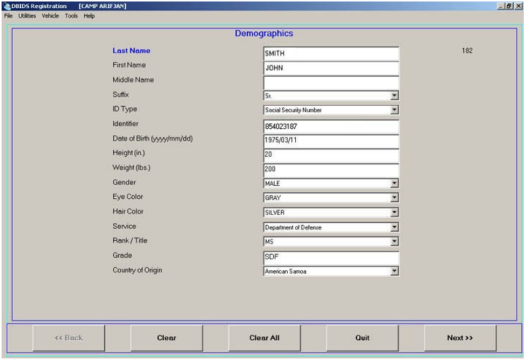Open the Tools menu
This screenshot has height=362, width=528.
click(x=71, y=16)
